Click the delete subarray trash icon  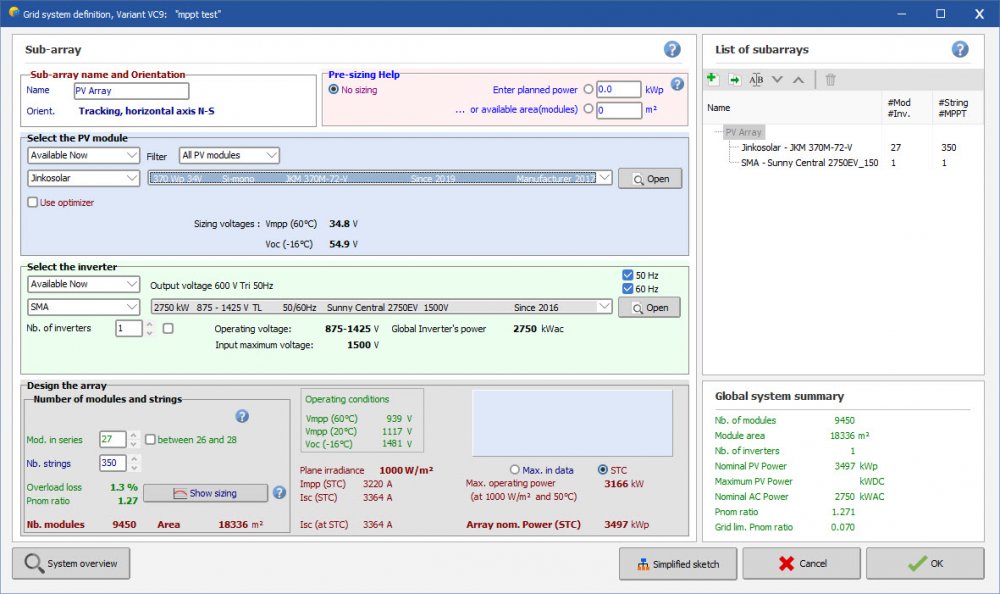[x=830, y=79]
